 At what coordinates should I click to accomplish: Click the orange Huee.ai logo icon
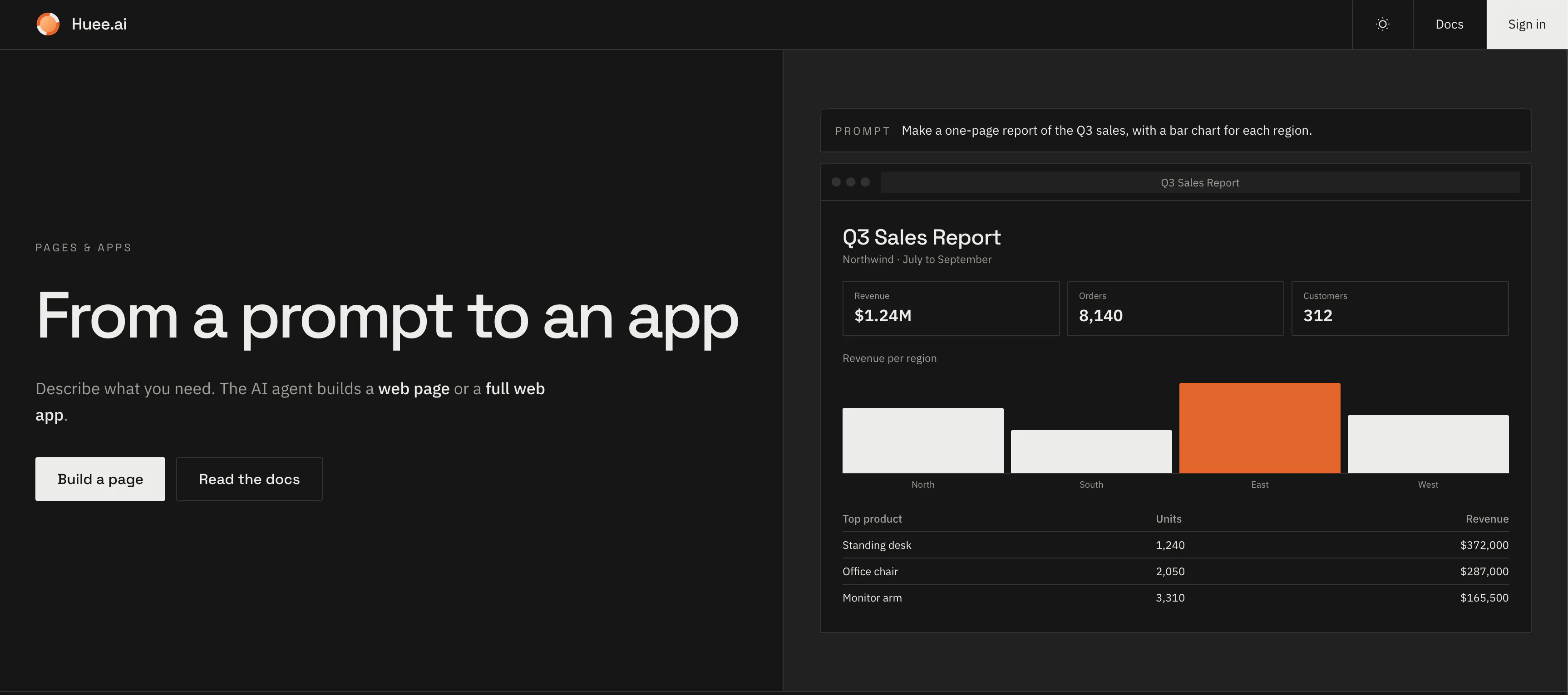point(48,24)
